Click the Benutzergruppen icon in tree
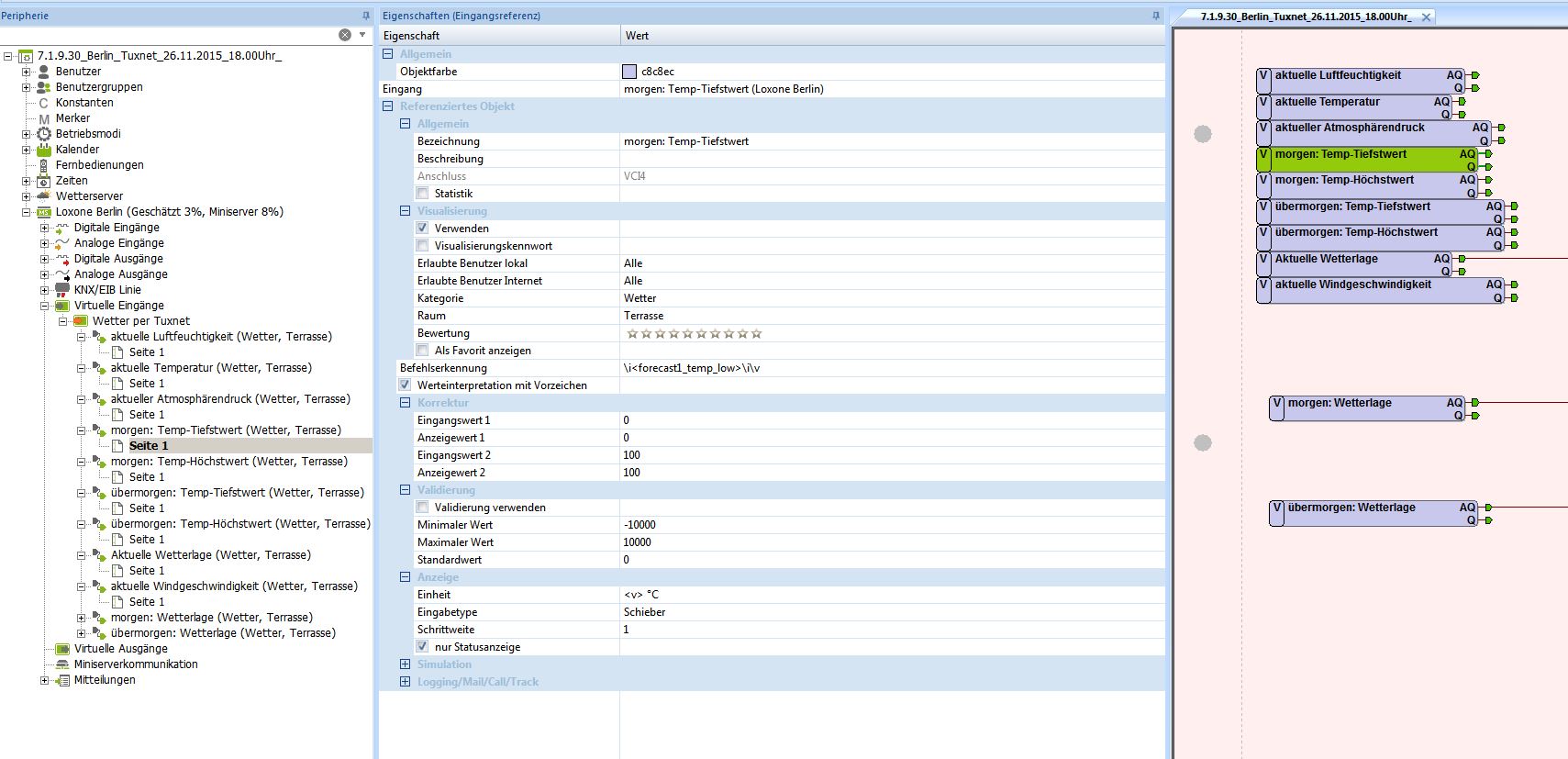 (x=43, y=87)
